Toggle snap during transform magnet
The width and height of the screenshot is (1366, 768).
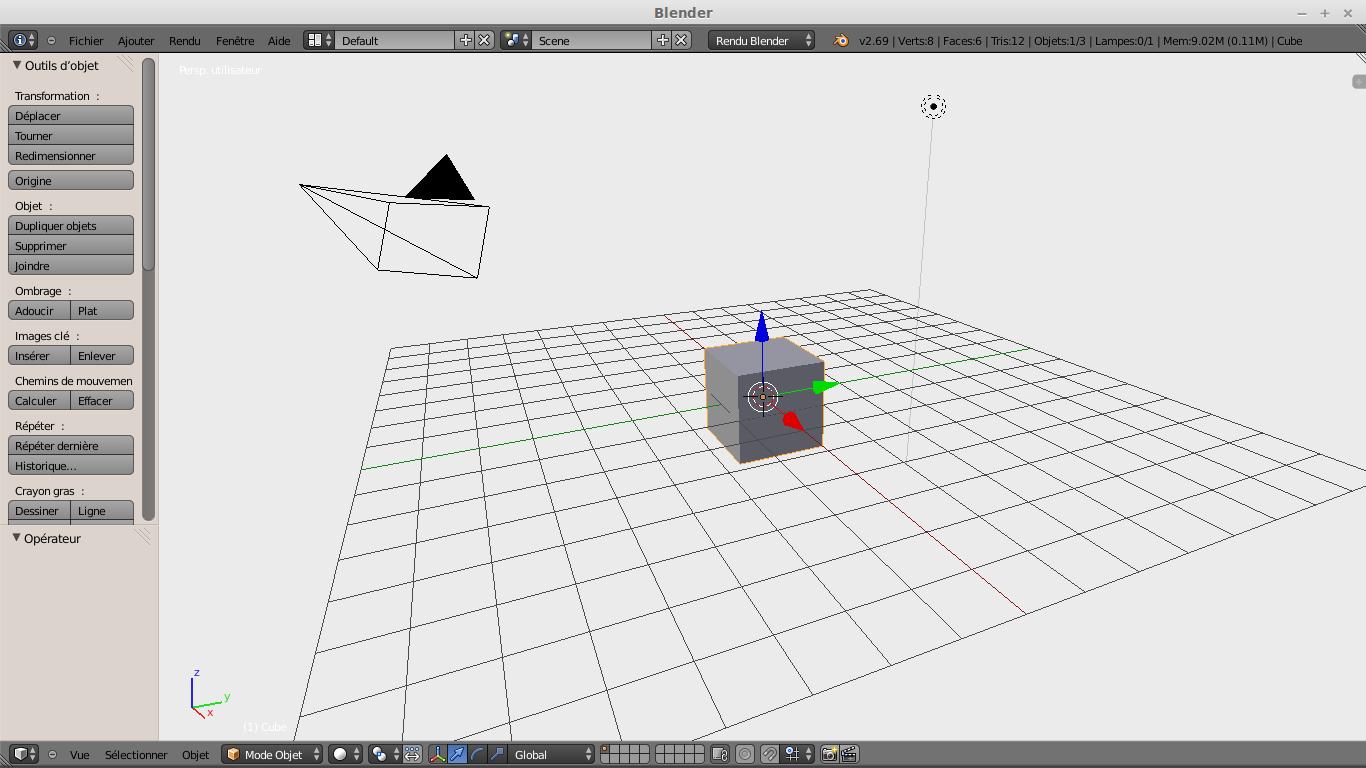point(770,754)
